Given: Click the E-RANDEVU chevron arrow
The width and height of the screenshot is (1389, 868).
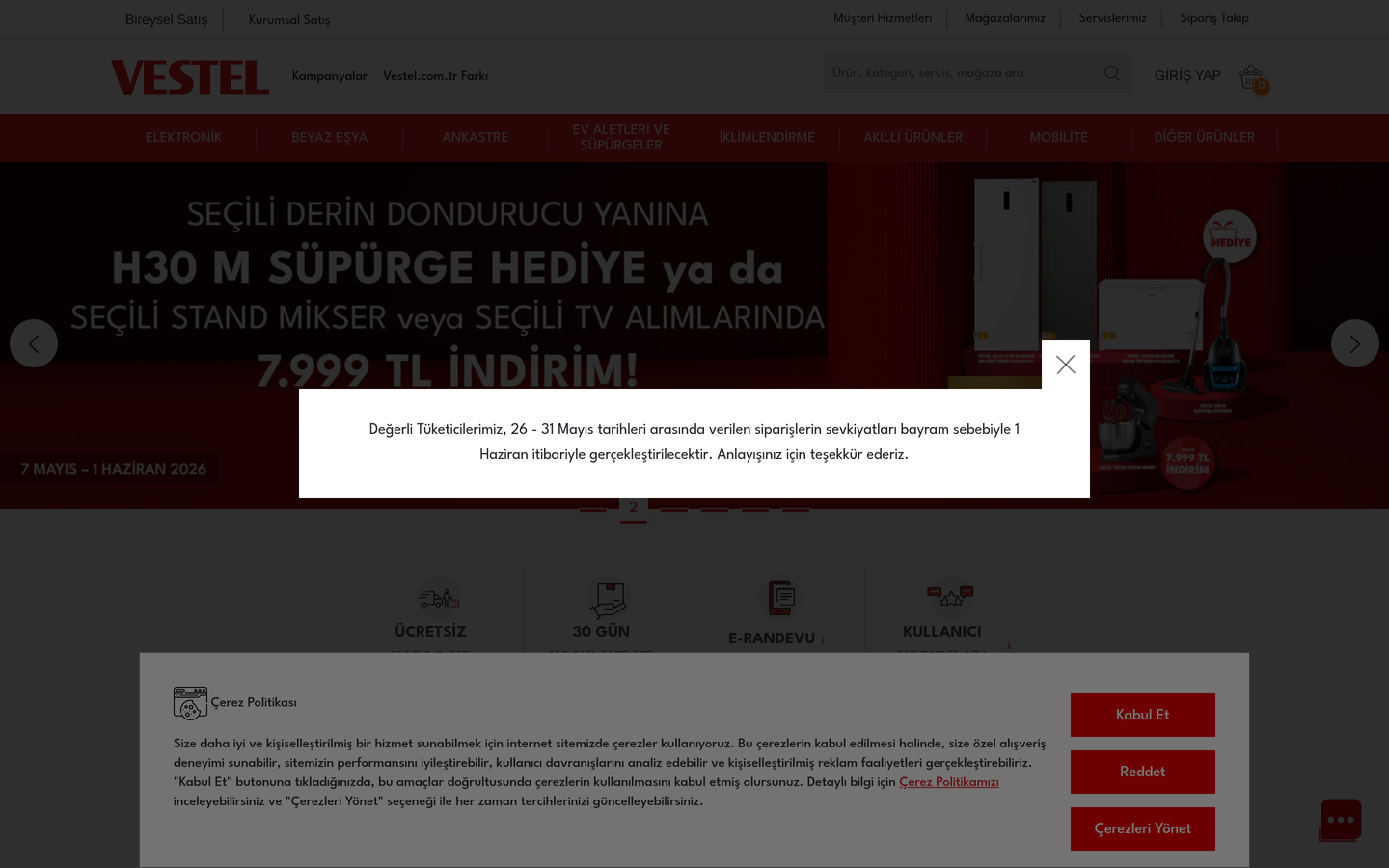Looking at the screenshot, I should 822,639.
